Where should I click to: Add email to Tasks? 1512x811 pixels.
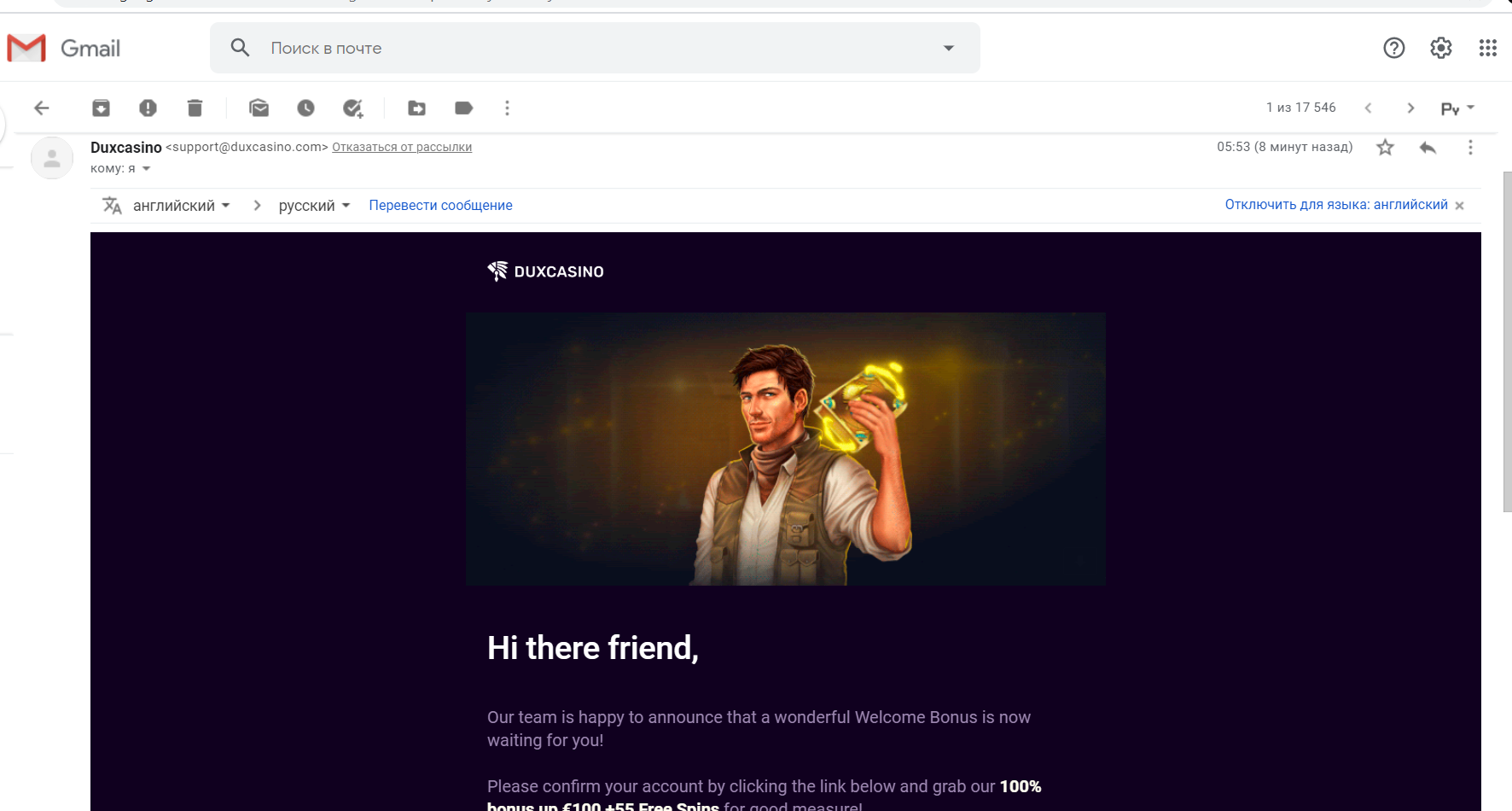coord(352,108)
